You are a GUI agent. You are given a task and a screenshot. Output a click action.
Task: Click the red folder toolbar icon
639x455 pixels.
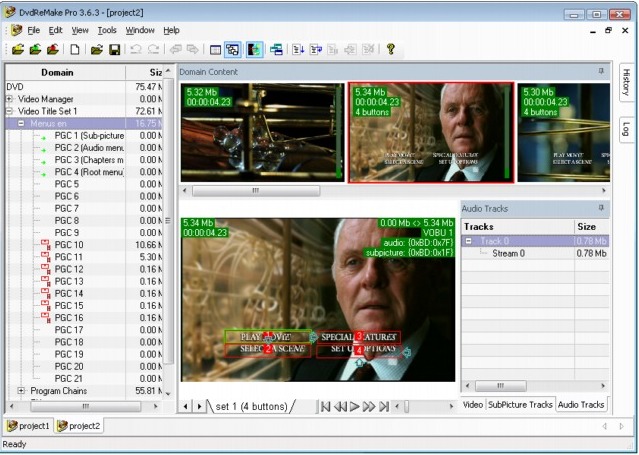pos(53,50)
